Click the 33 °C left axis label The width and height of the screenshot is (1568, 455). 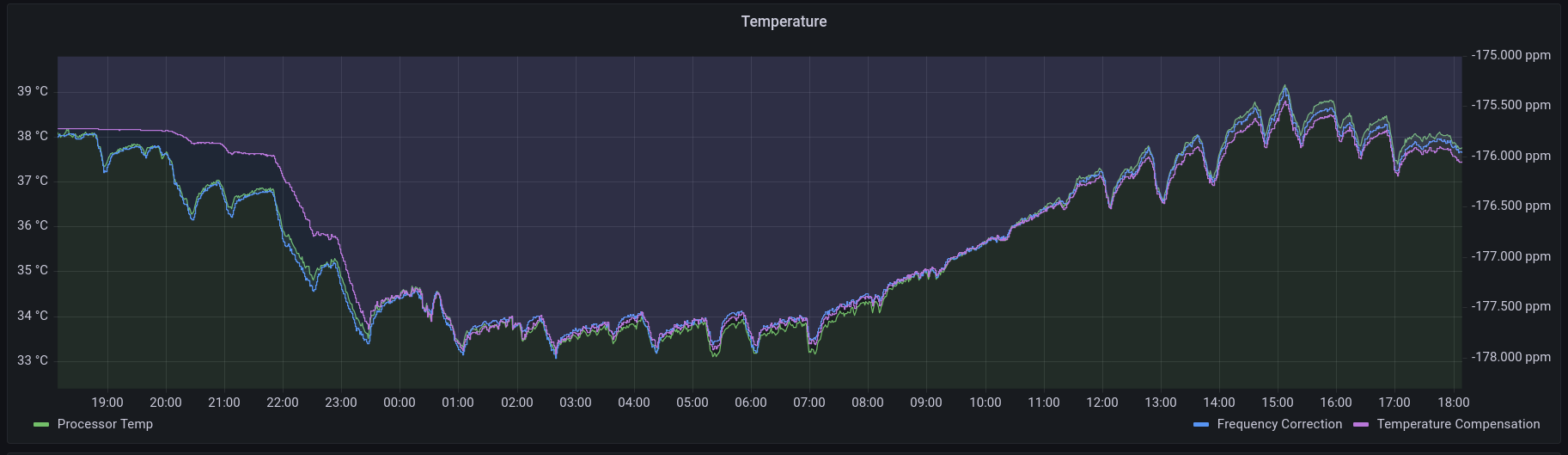point(33,360)
